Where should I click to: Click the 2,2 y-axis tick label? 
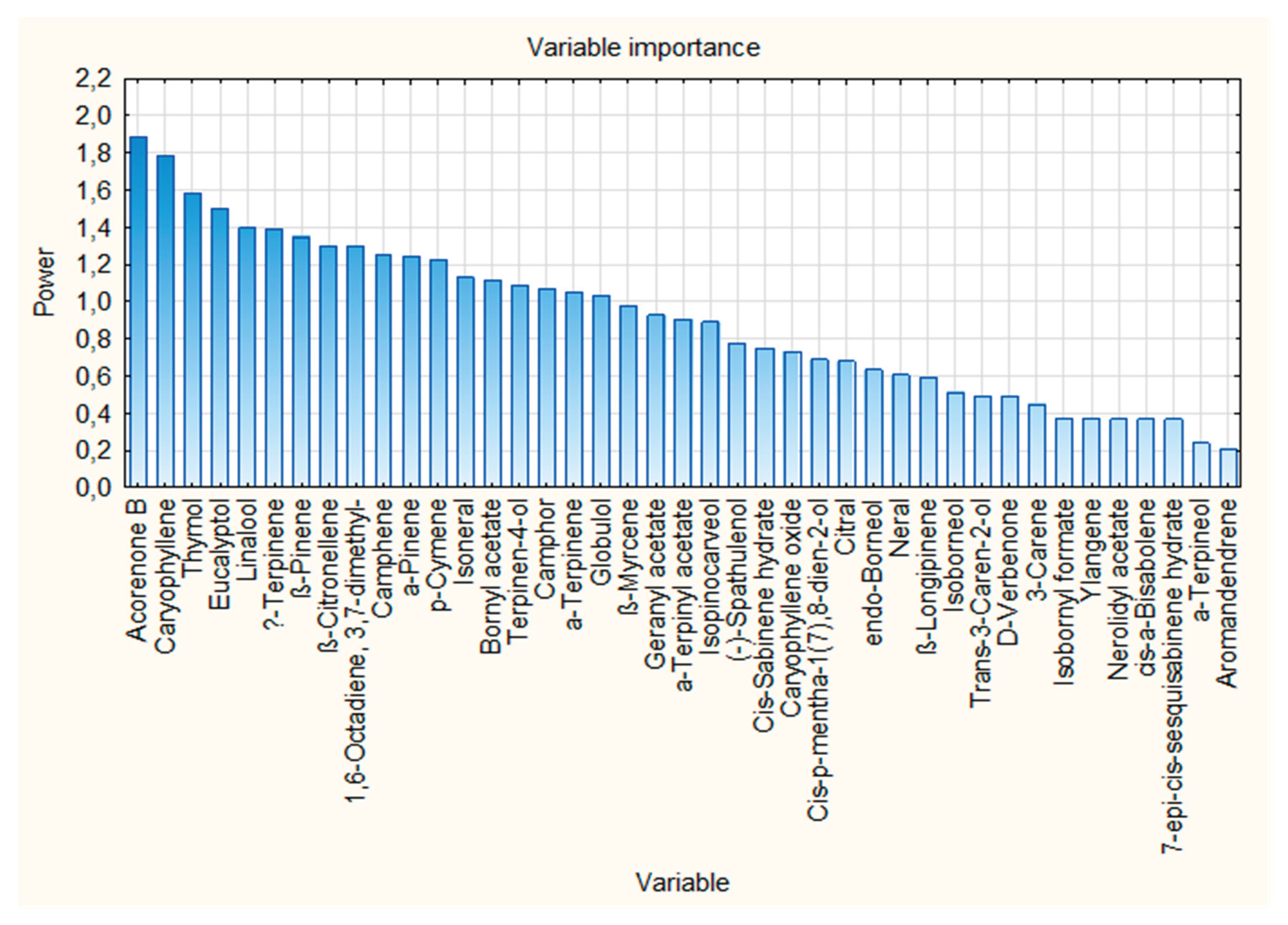[93, 79]
